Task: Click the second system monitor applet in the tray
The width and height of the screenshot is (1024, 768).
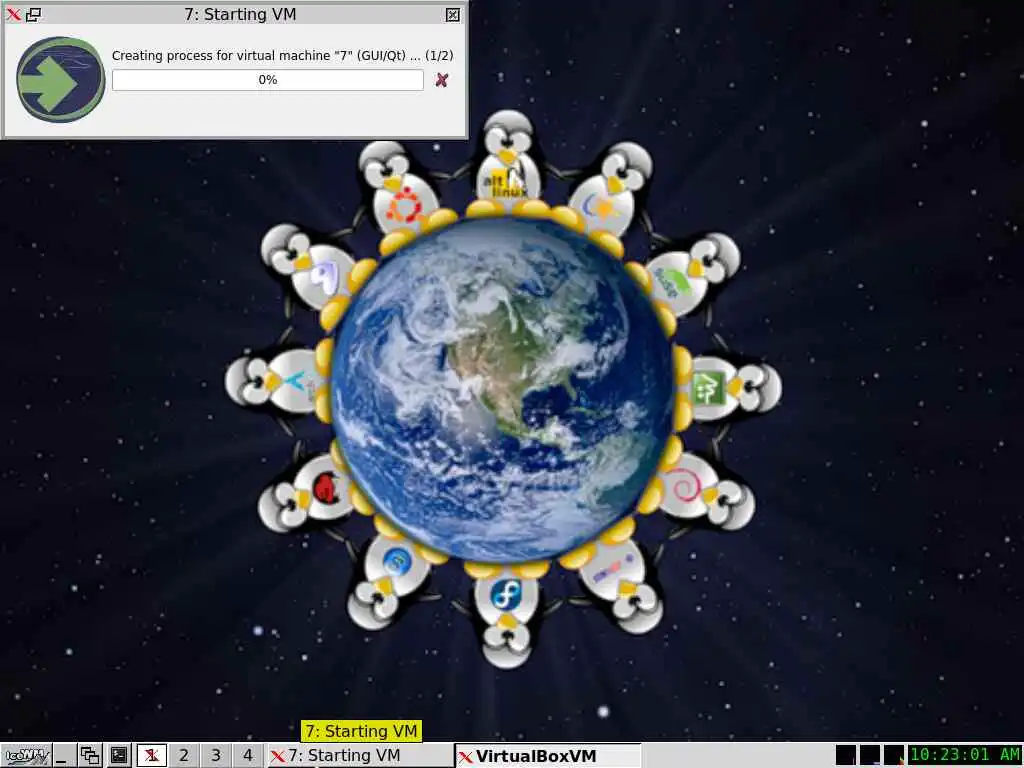Action: click(870, 755)
